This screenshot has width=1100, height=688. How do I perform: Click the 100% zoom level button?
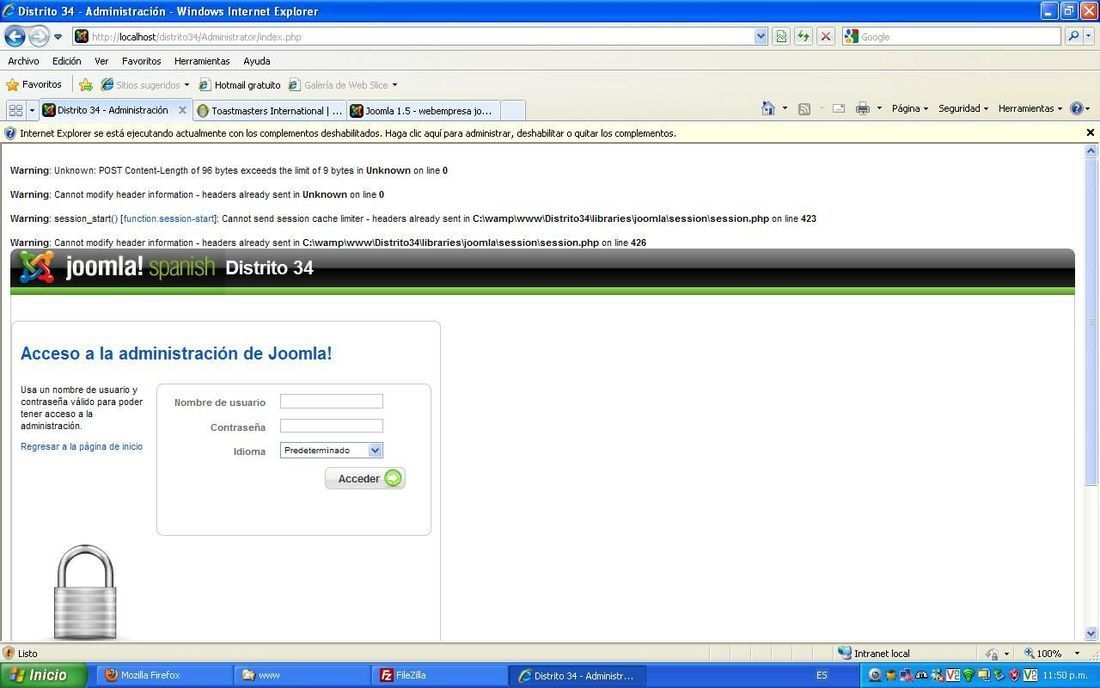point(1042,653)
